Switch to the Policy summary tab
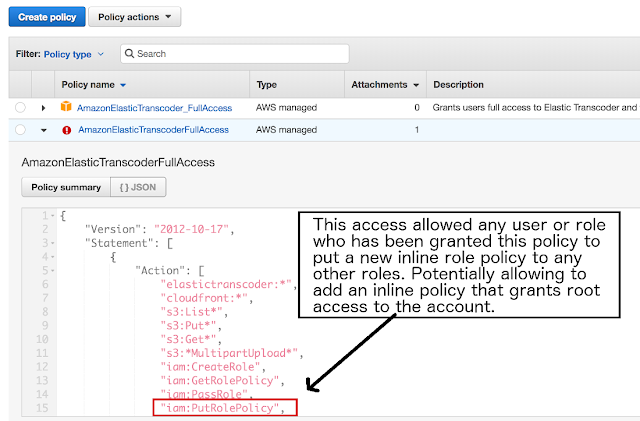 [66, 187]
